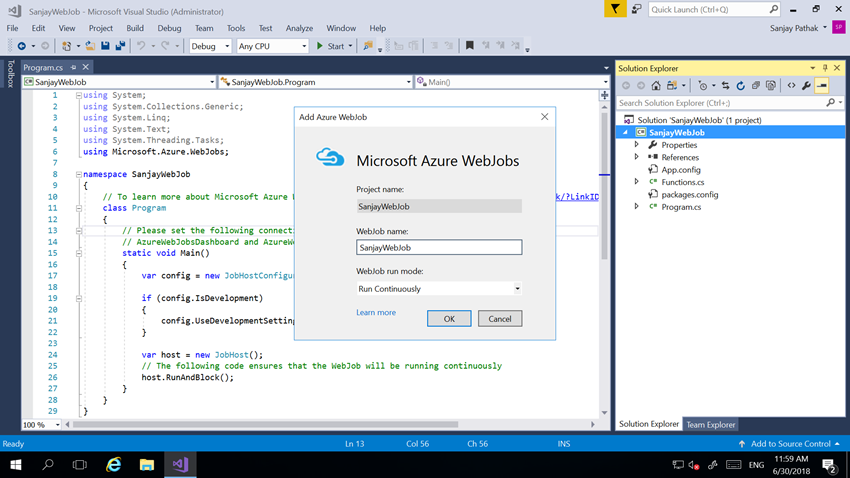
Task: Open the Build menu
Action: (x=135, y=28)
